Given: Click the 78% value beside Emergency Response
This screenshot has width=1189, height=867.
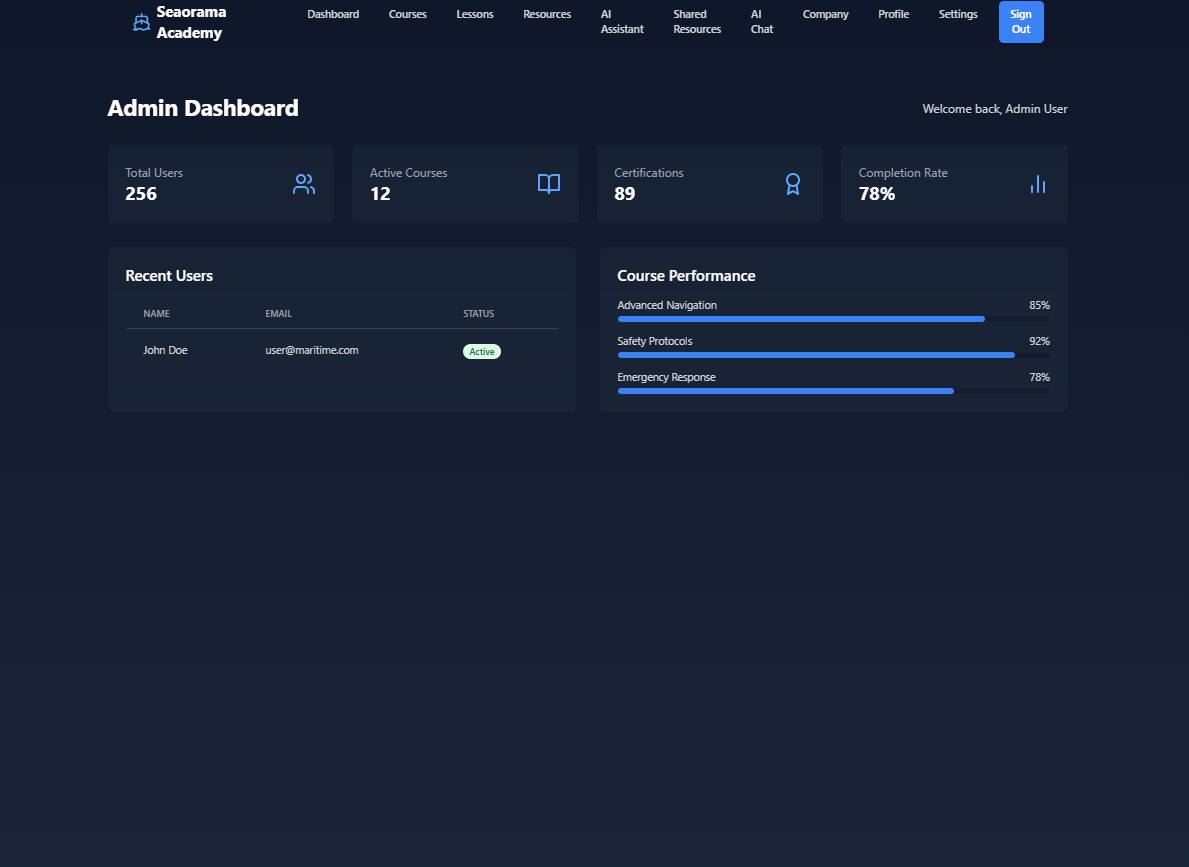Looking at the screenshot, I should tap(1040, 377).
